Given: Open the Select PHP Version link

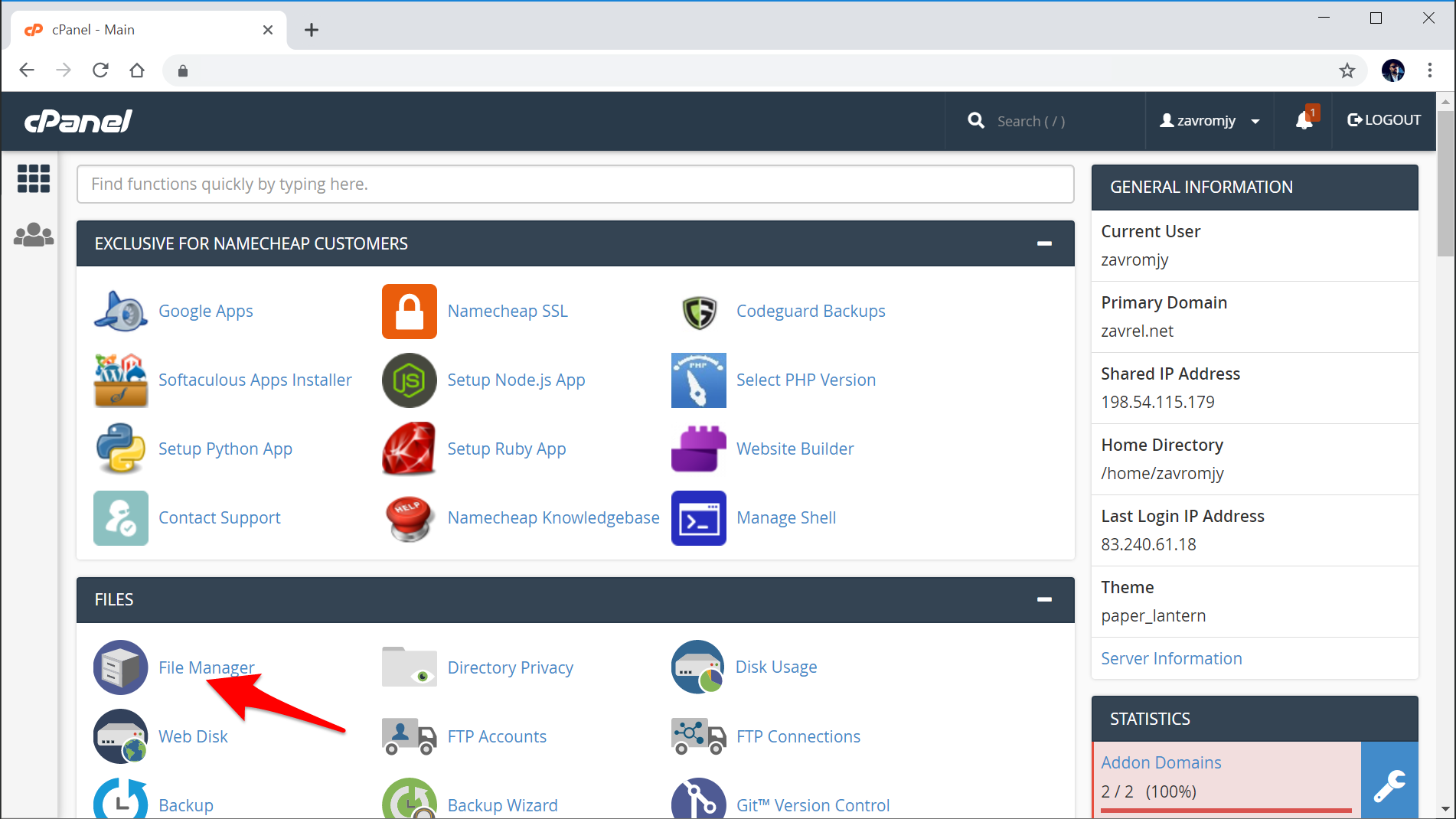Looking at the screenshot, I should (x=806, y=380).
